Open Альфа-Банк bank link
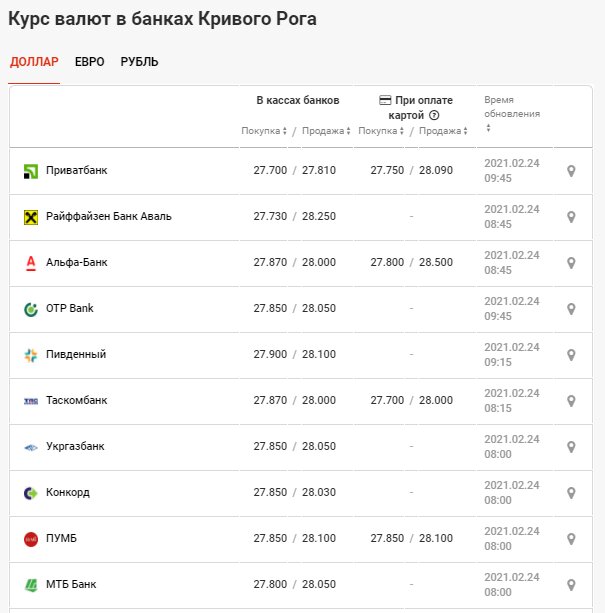This screenshot has height=613, width=605. click(77, 262)
